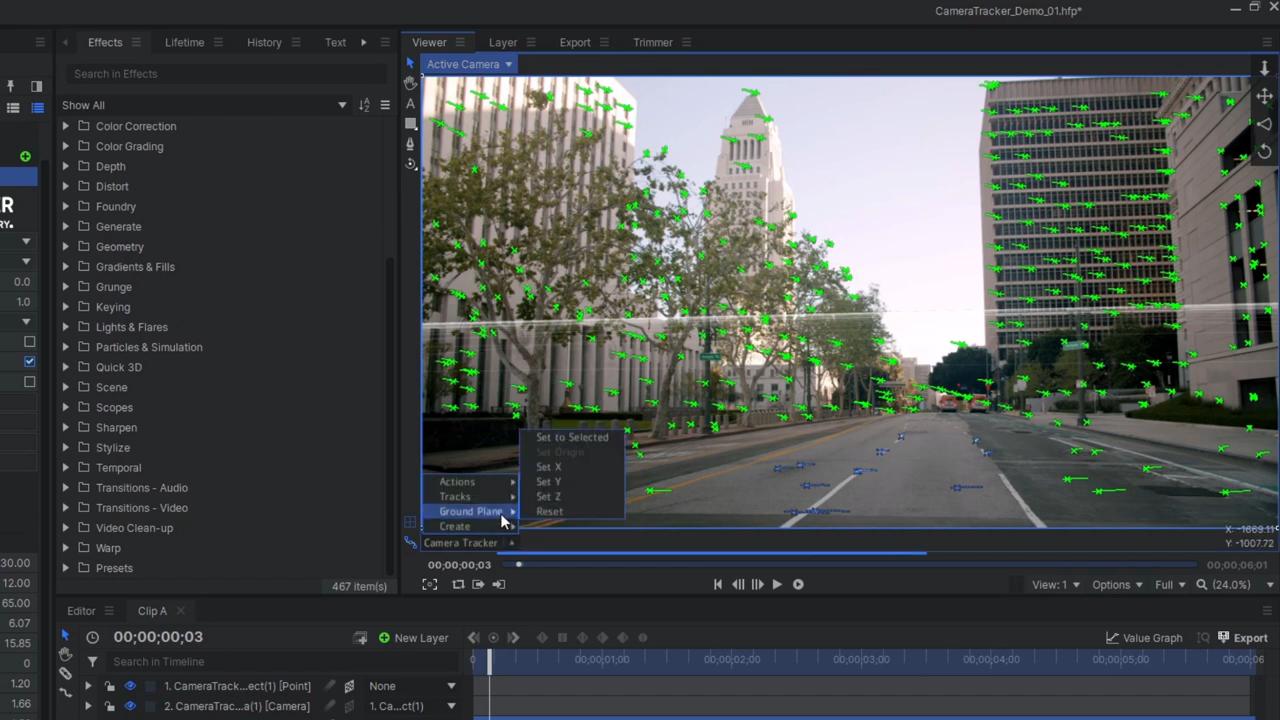This screenshot has width=1280, height=720.
Task: Expand the Particles & Simulation folder
Action: click(66, 347)
